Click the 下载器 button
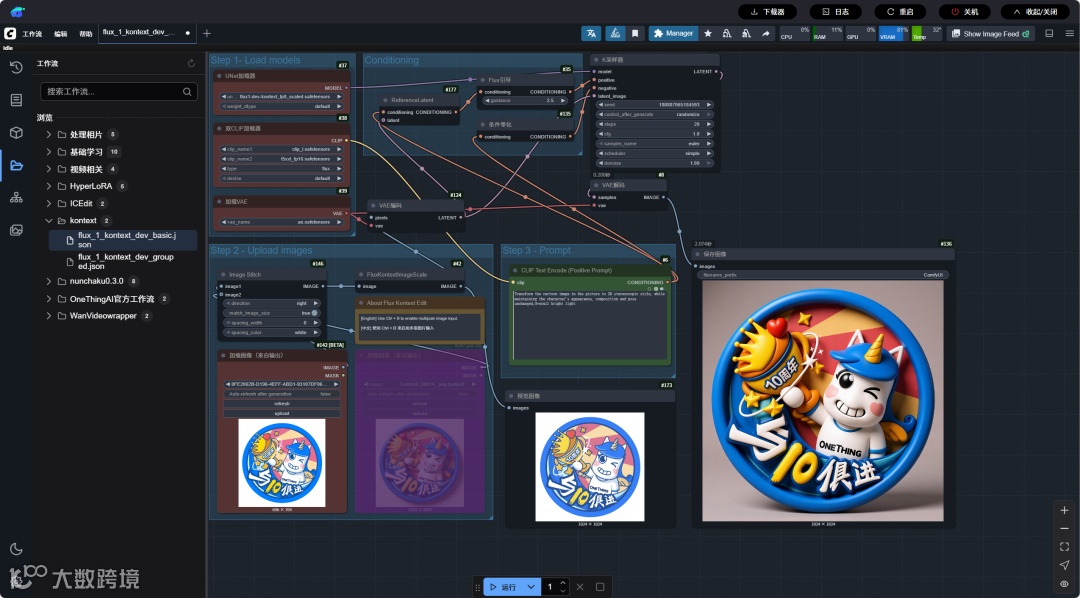Screen dimensions: 1080x598 [x=767, y=12]
